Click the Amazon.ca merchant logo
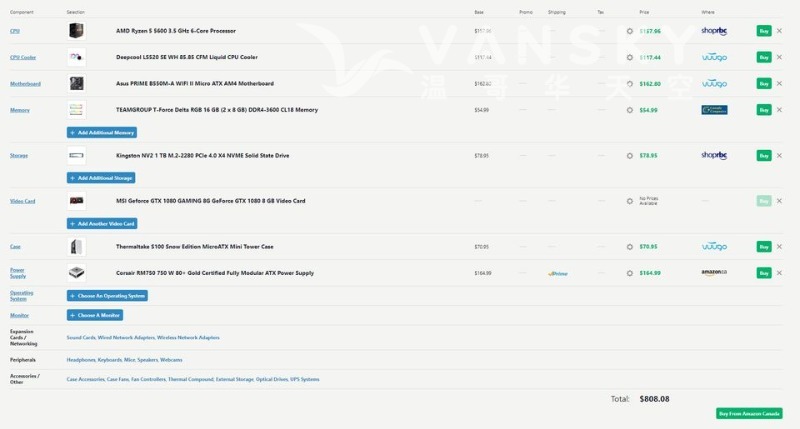800x429 pixels. coord(714,272)
